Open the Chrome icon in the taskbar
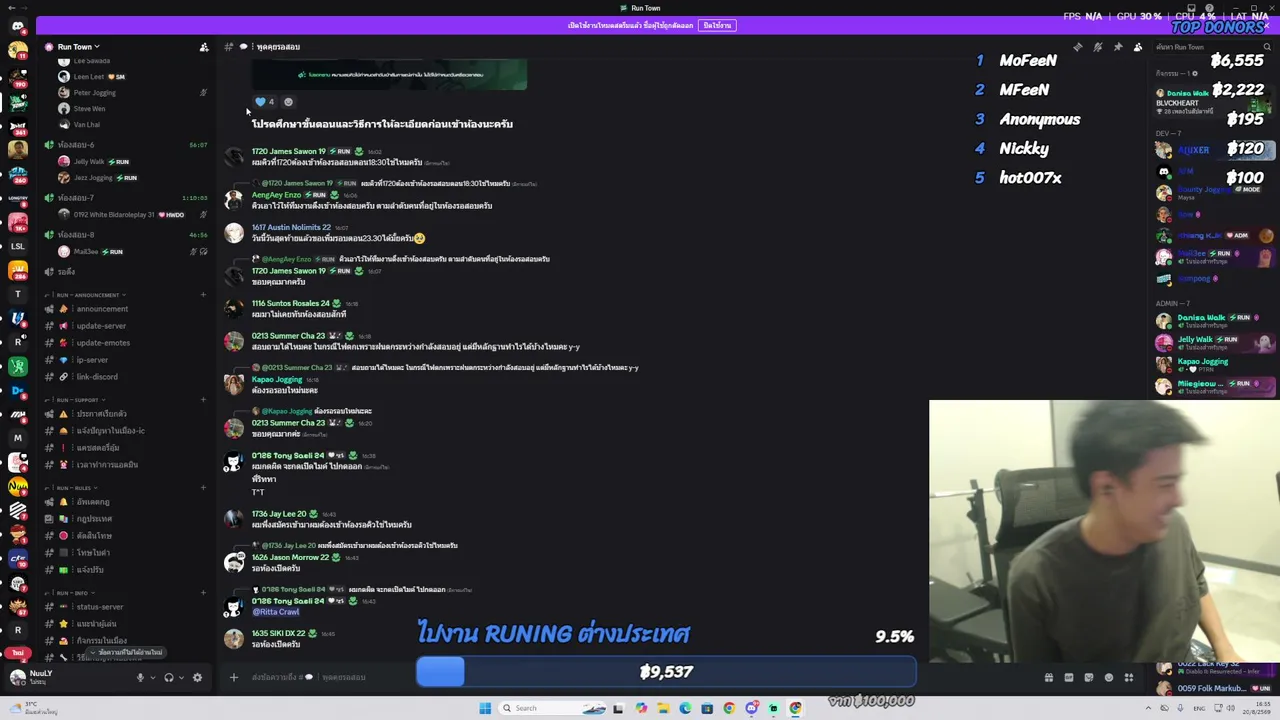Viewport: 1280px width, 720px height. tap(729, 708)
